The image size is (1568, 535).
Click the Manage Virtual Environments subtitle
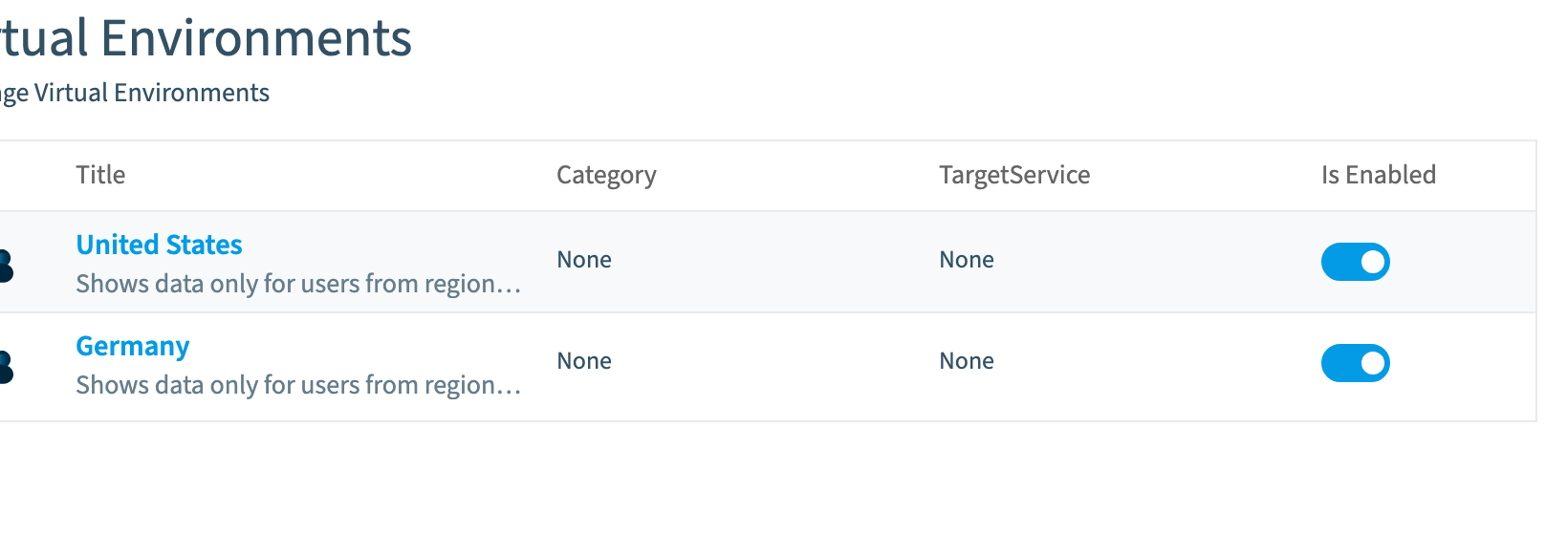coord(135,93)
